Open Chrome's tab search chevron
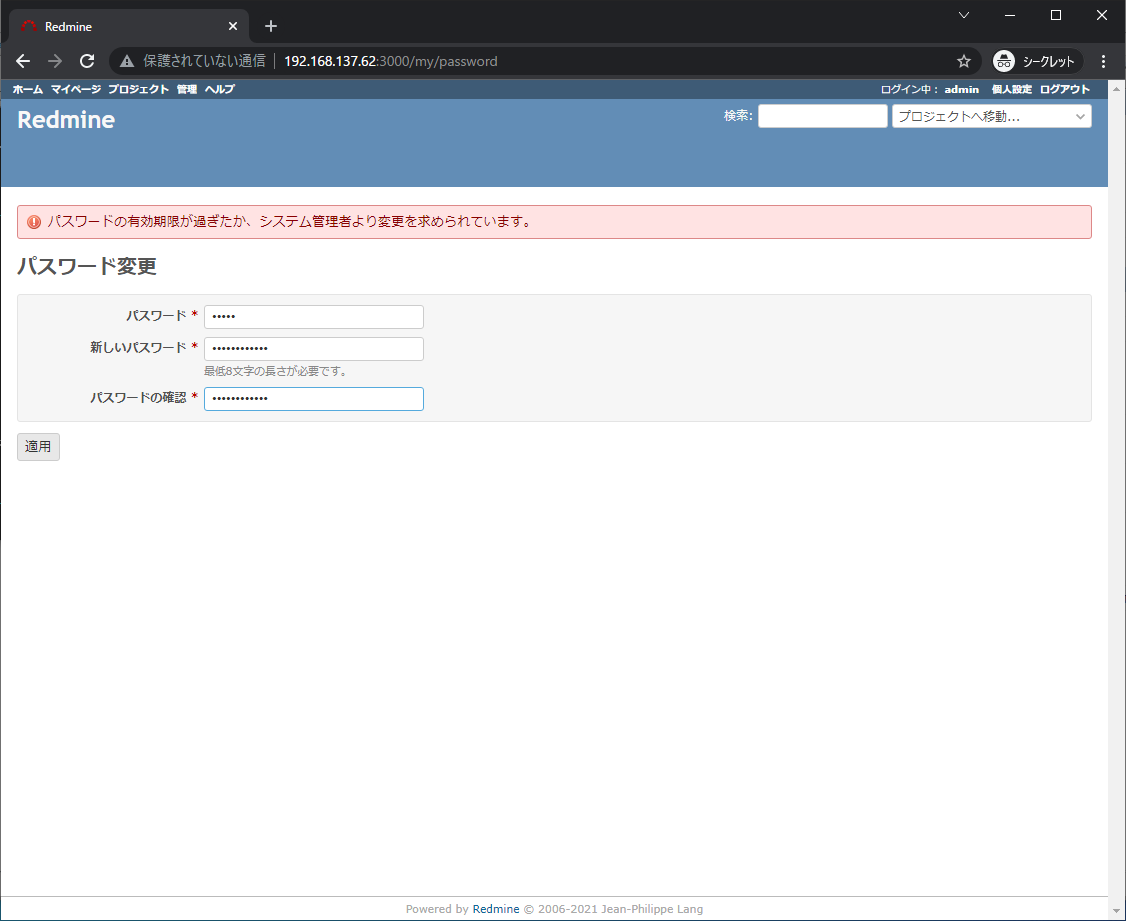 click(963, 15)
